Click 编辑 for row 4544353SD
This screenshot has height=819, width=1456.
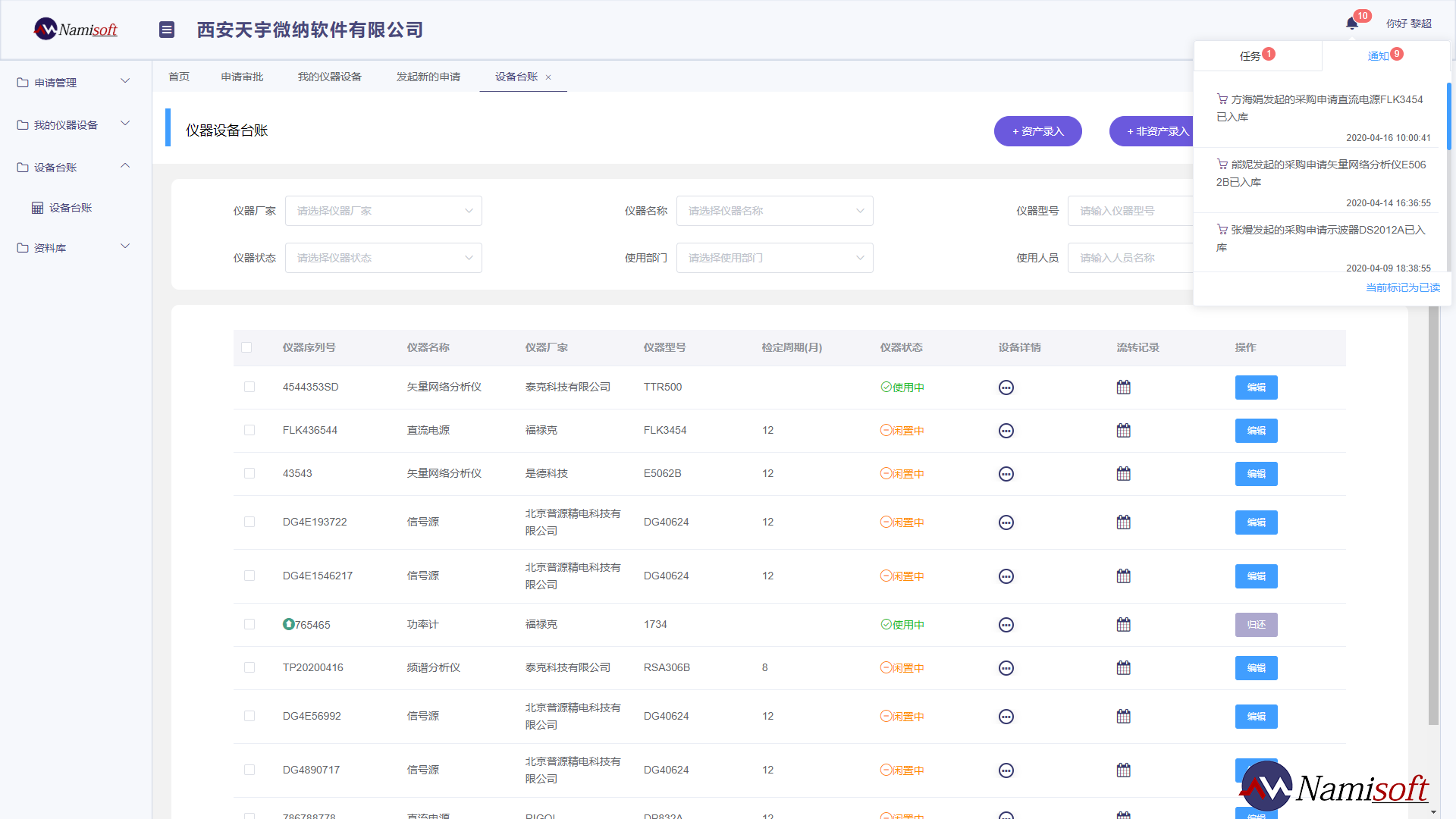click(x=1257, y=388)
